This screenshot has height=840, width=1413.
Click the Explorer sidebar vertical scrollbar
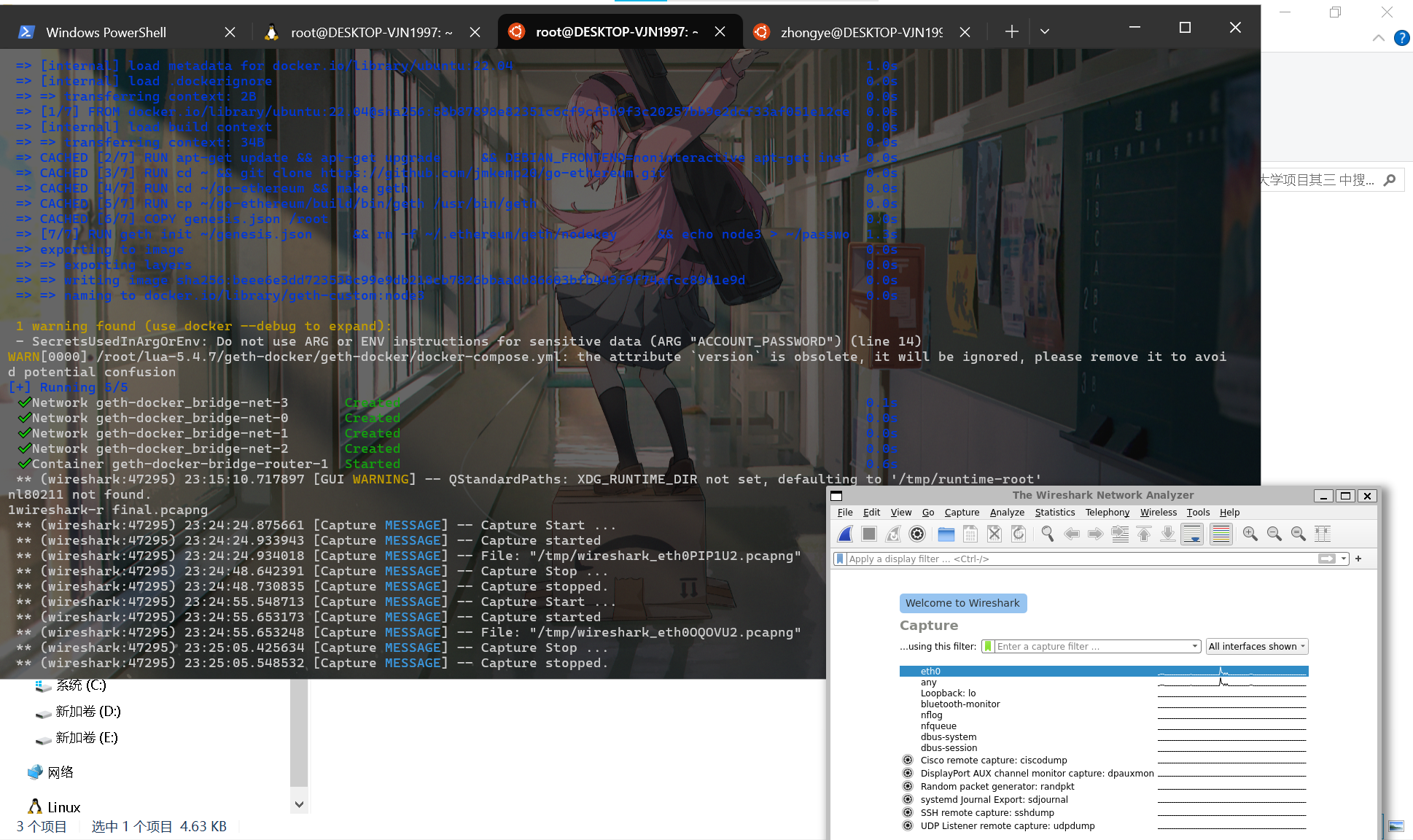click(x=299, y=729)
